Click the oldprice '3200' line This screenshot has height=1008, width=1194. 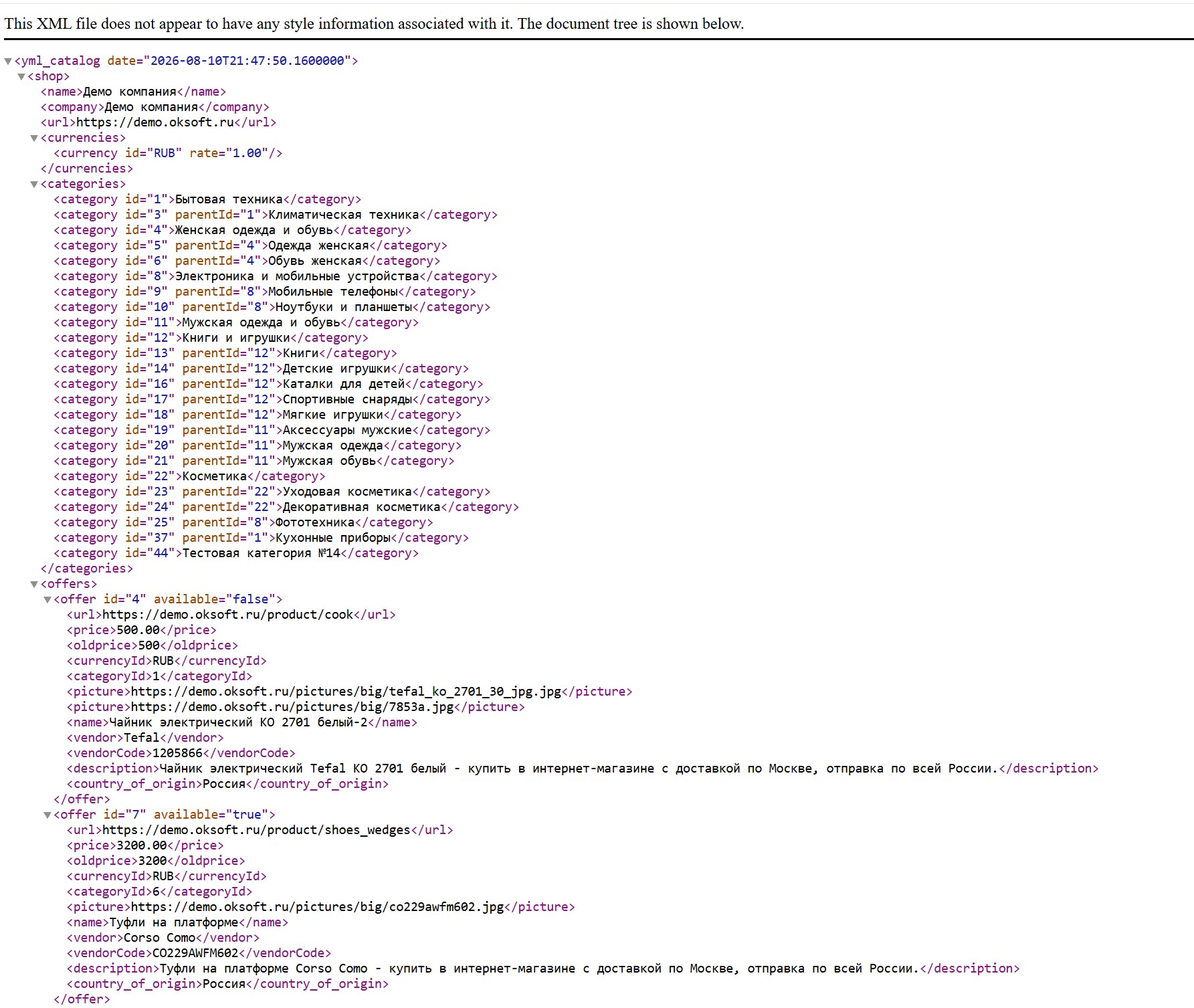click(156, 861)
